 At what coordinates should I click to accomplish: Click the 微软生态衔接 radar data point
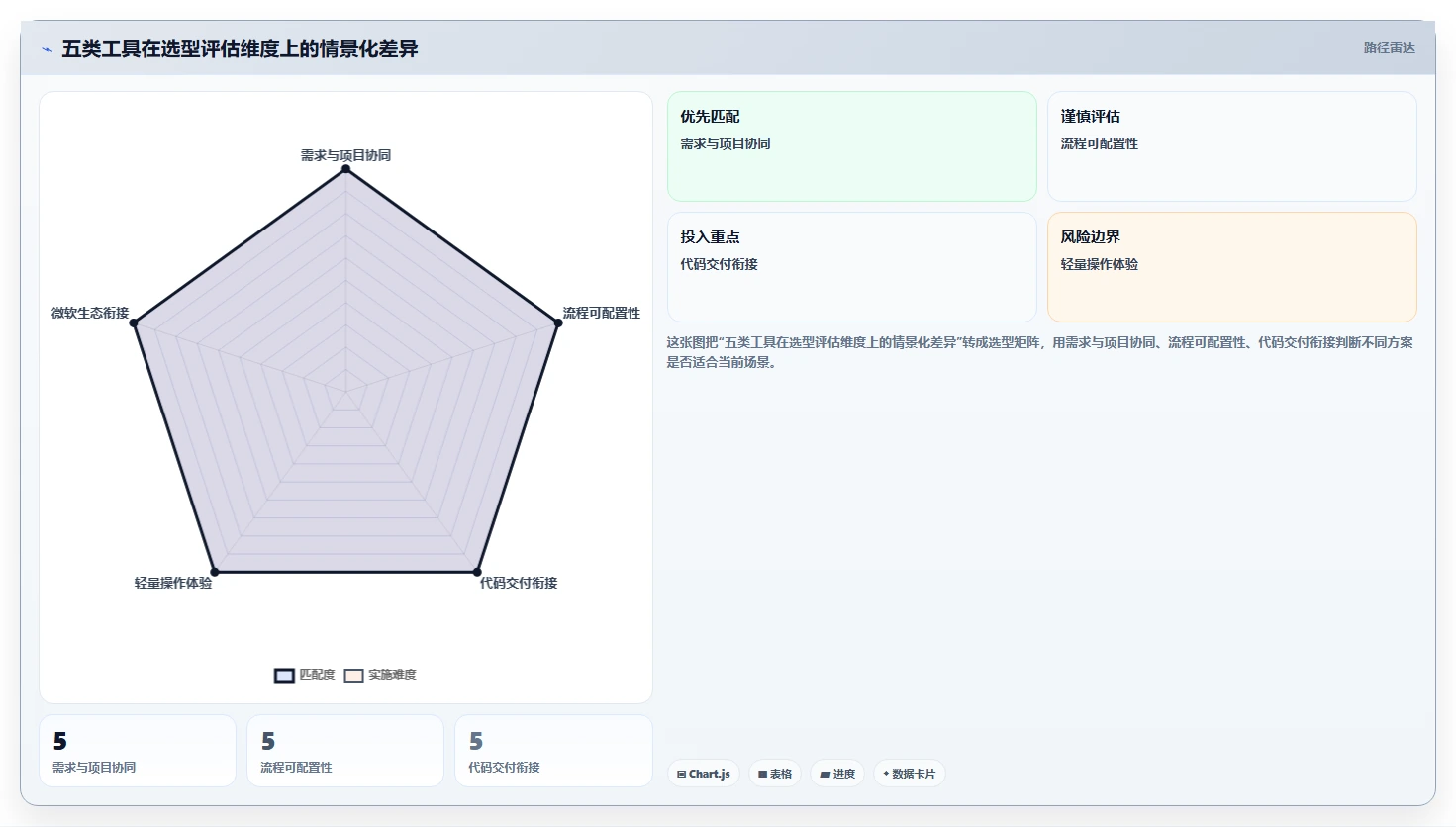pyautogui.click(x=135, y=322)
